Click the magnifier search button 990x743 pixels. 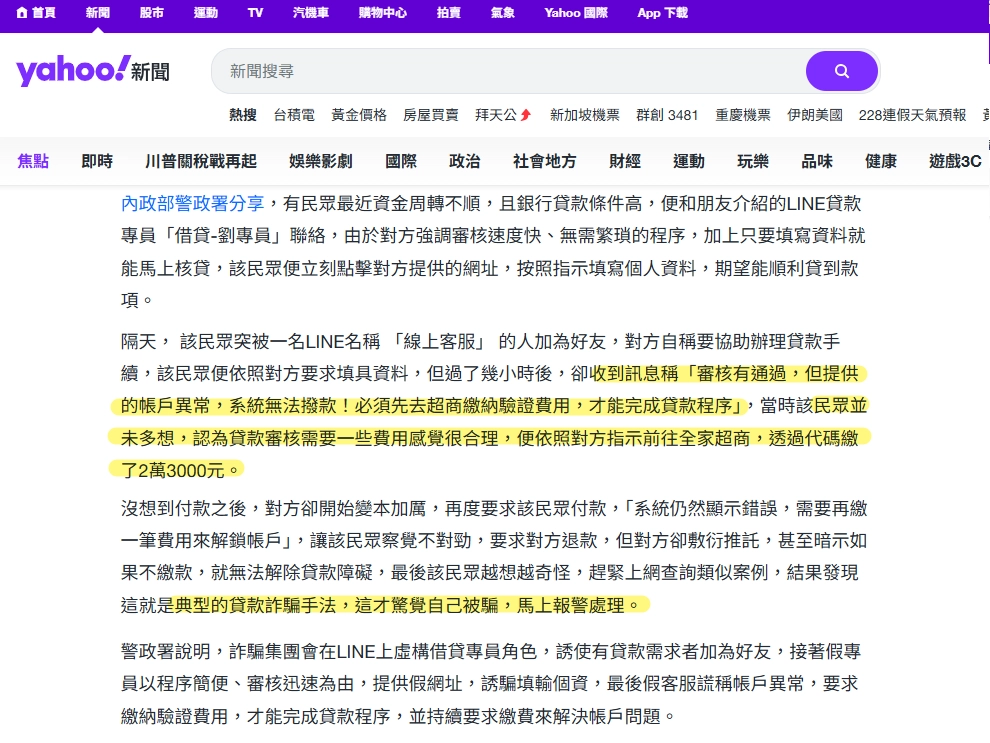(x=841, y=70)
